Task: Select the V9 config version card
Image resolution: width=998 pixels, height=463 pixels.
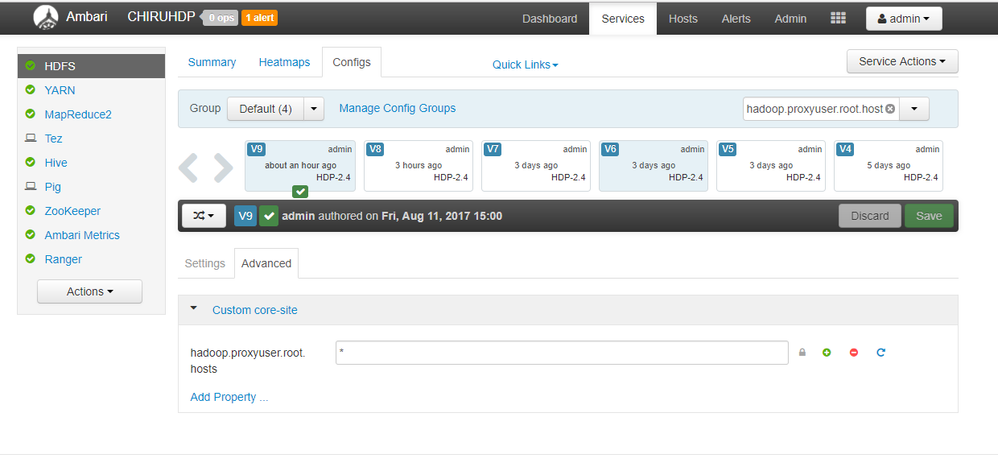Action: (300, 166)
